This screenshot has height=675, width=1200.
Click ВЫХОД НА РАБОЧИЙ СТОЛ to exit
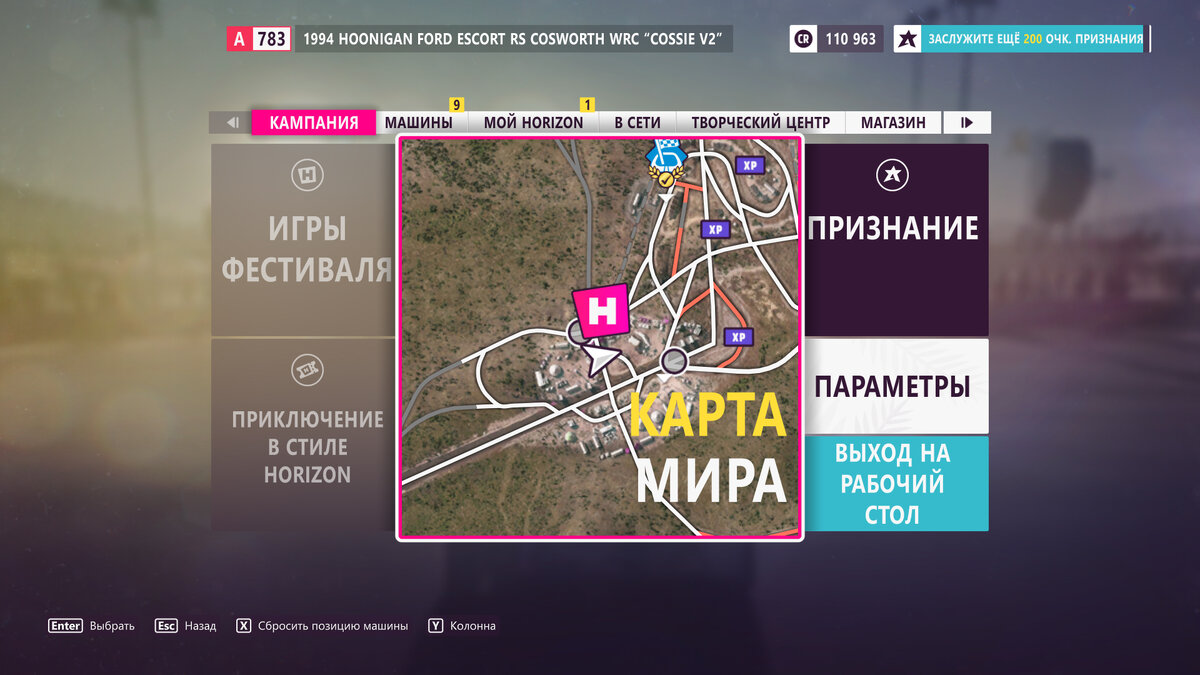click(x=893, y=483)
